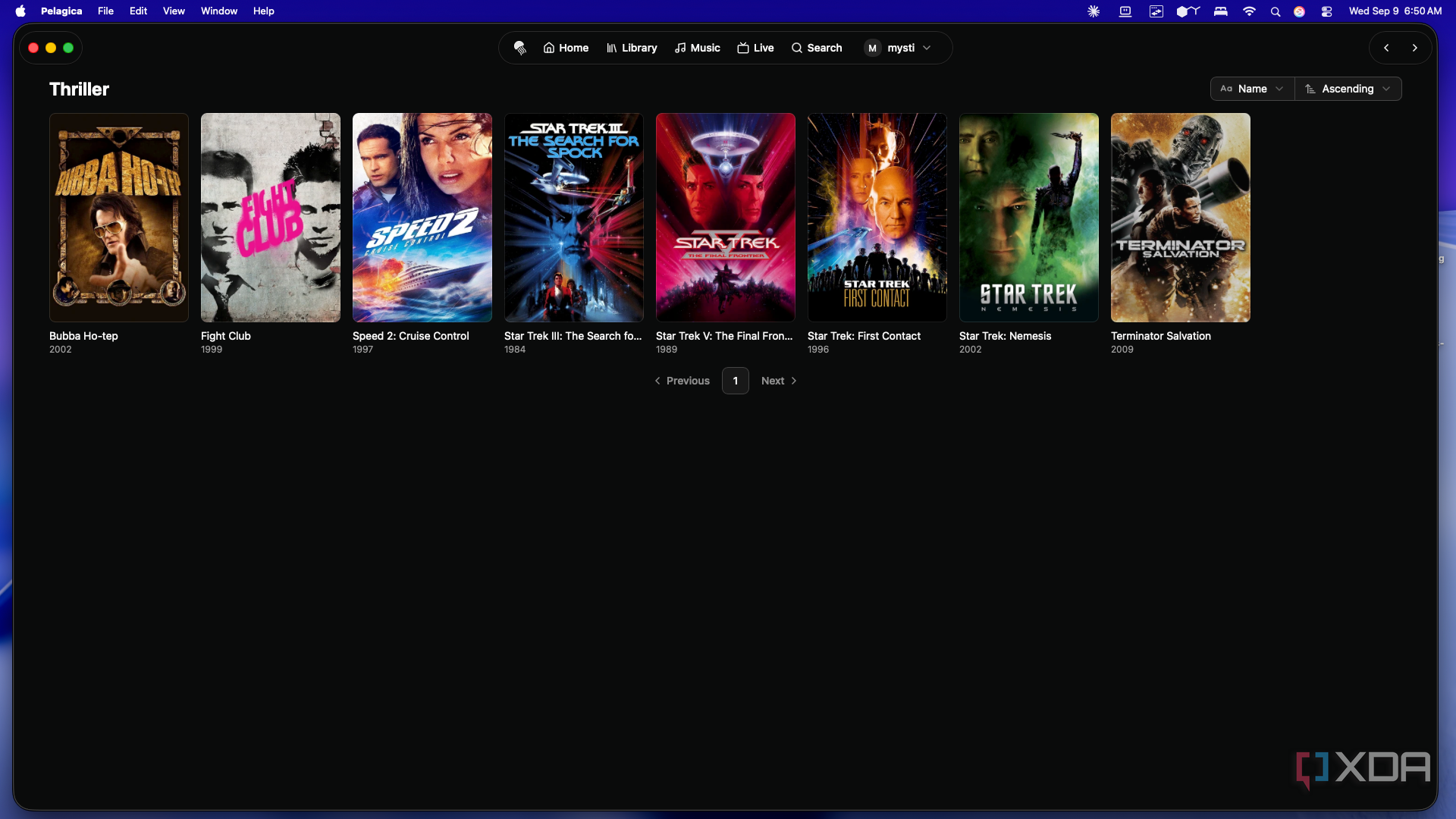Click the Pelagica jellyfish logo icon
1456x819 pixels.
(519, 48)
